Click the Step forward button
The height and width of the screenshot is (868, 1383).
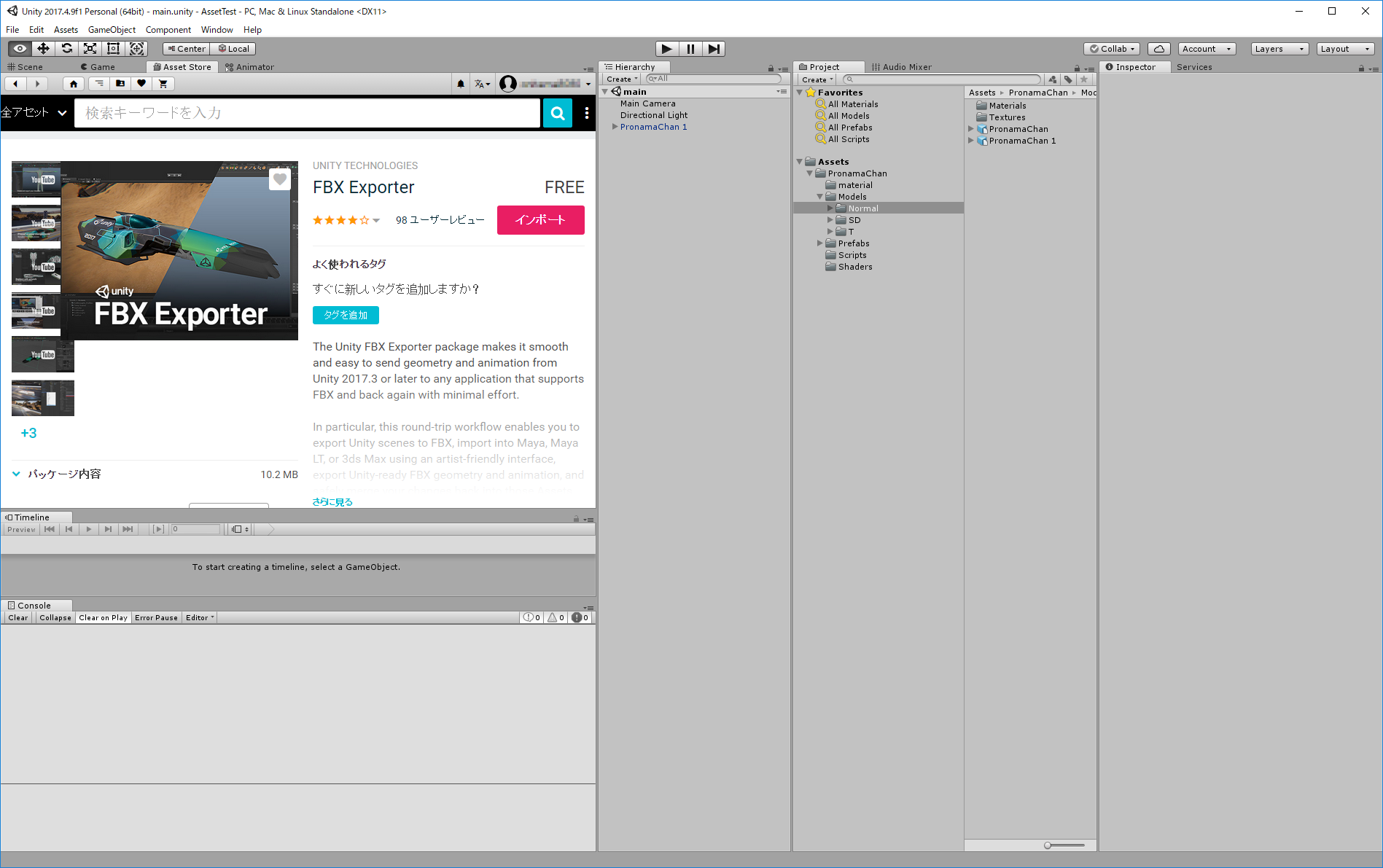[x=714, y=49]
